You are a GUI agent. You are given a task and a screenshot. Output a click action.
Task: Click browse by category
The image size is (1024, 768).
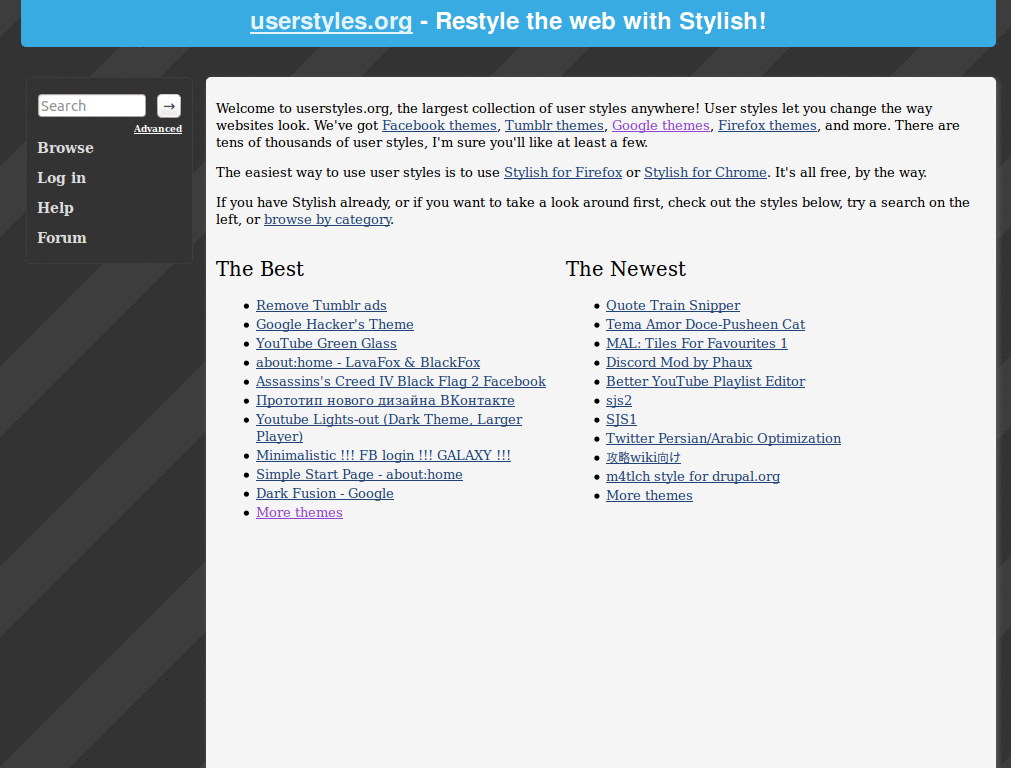327,219
